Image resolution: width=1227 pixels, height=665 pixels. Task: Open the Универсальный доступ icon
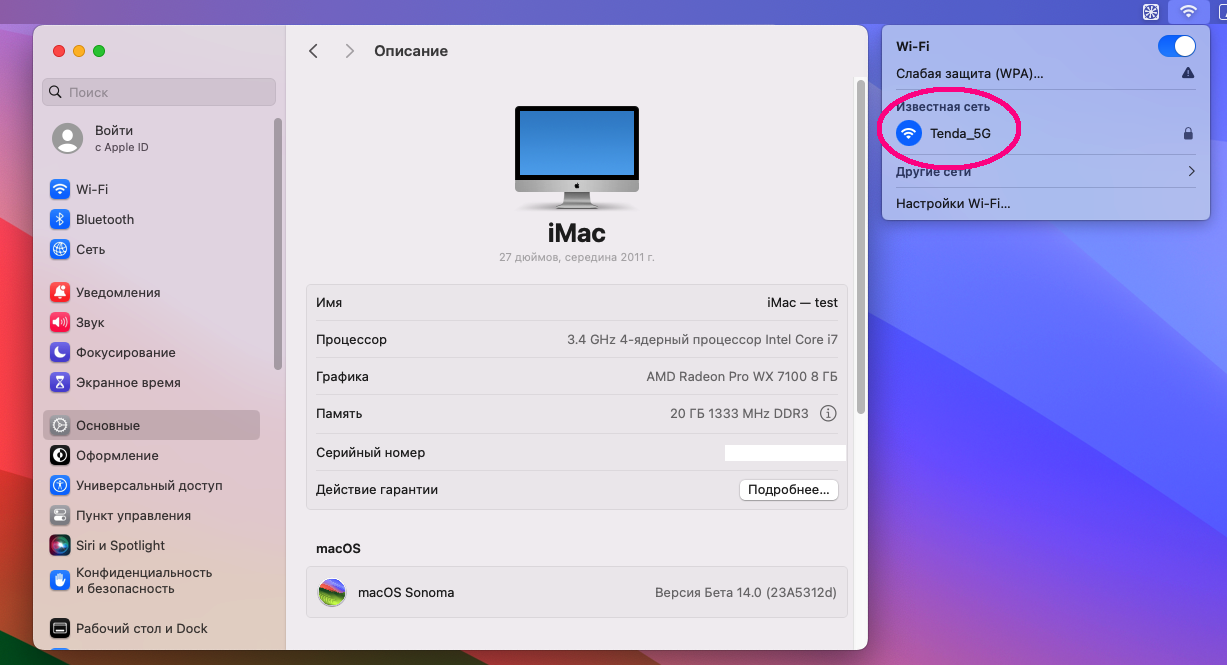60,485
